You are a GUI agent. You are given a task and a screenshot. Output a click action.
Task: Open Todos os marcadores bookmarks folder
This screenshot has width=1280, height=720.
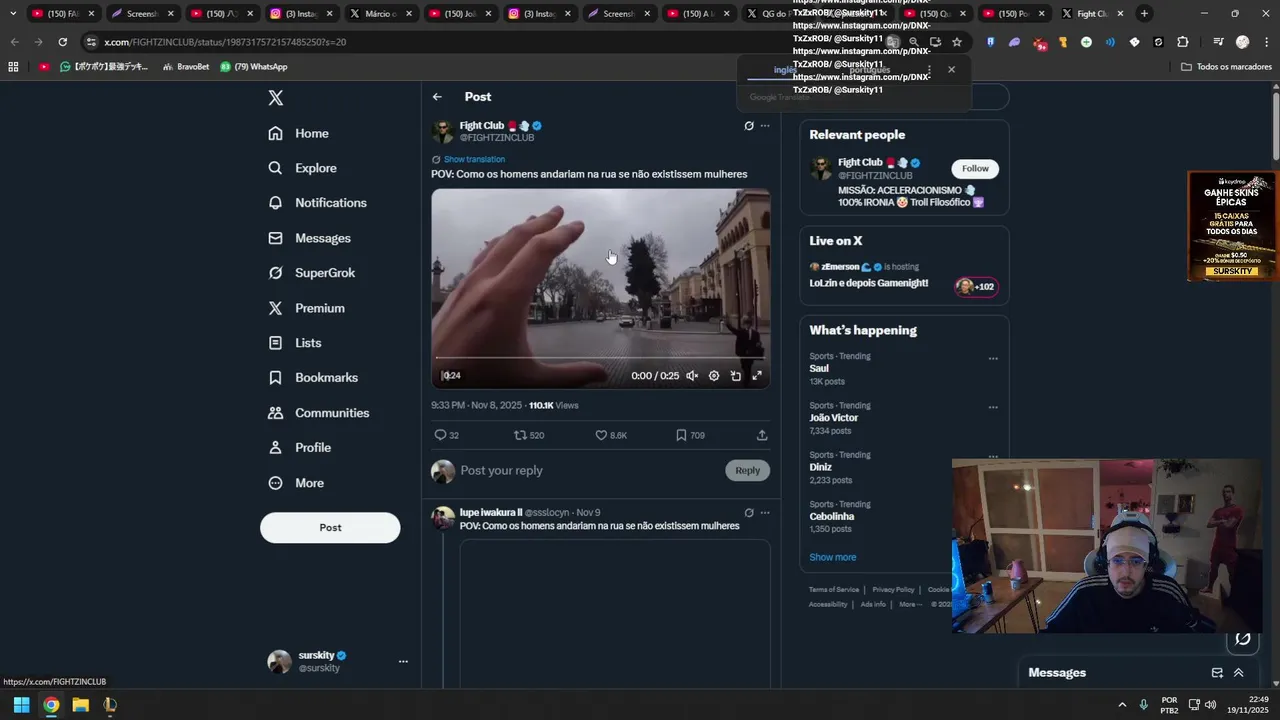point(1226,67)
